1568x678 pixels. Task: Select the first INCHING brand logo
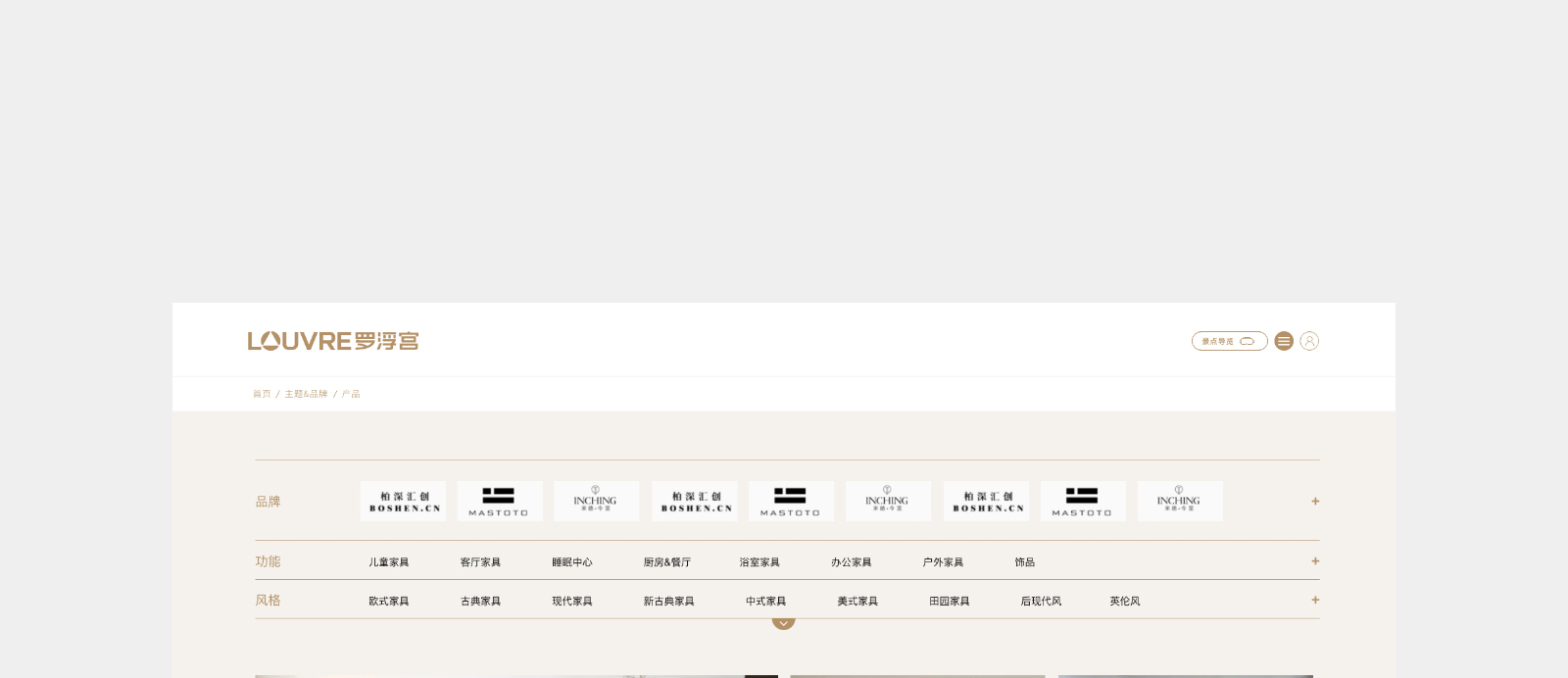pos(596,501)
